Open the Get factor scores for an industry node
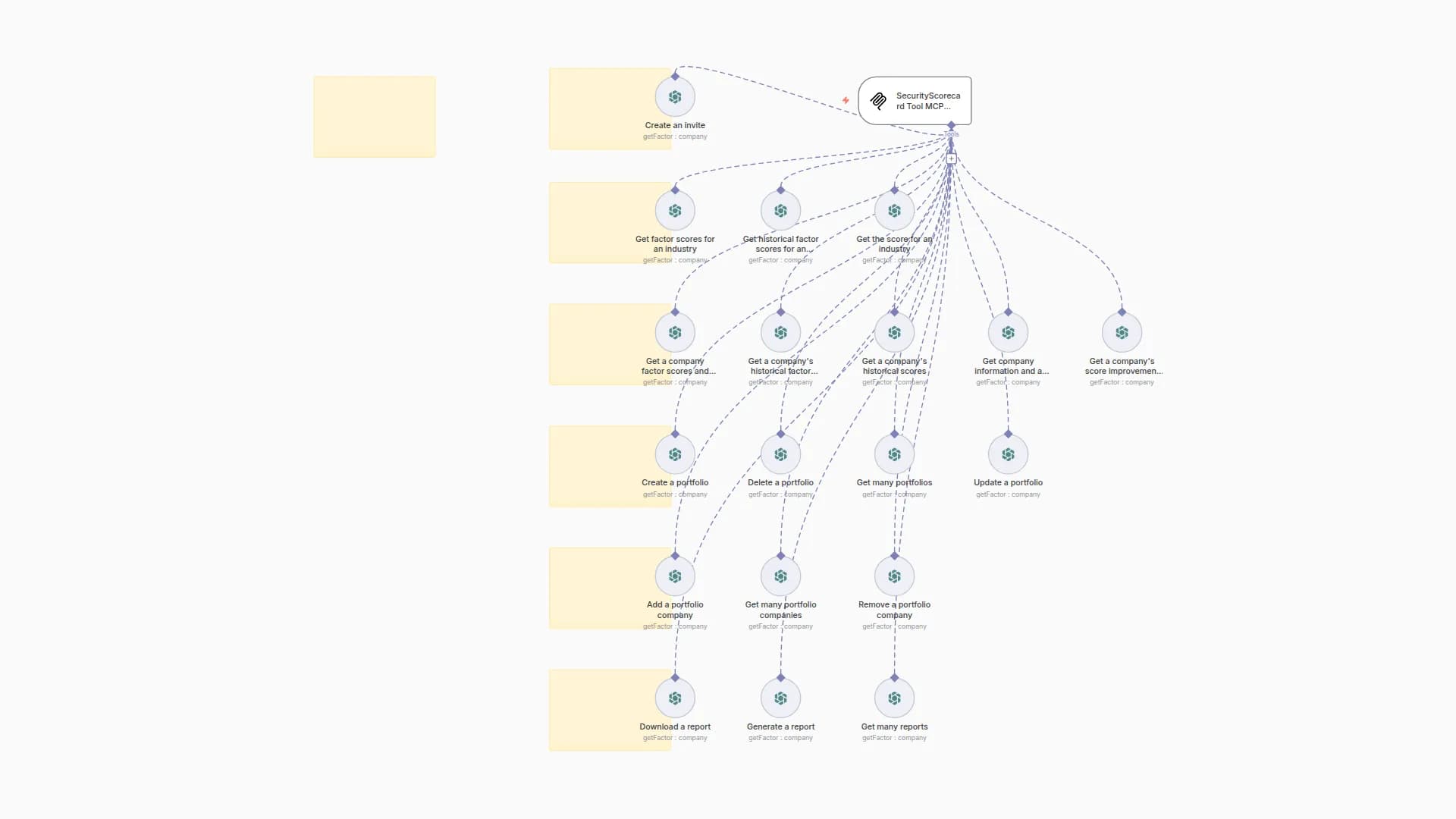Viewport: 1456px width, 819px height. point(674,211)
